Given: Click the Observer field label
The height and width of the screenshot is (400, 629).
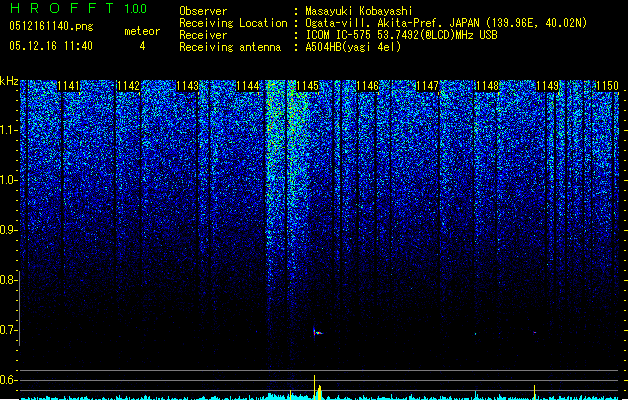Looking at the screenshot, I should 203,11.
